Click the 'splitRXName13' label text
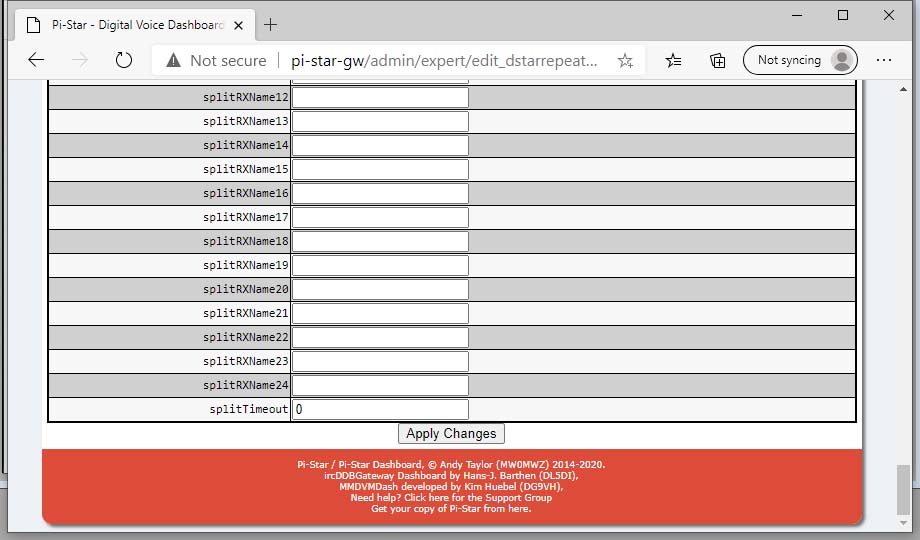 246,122
